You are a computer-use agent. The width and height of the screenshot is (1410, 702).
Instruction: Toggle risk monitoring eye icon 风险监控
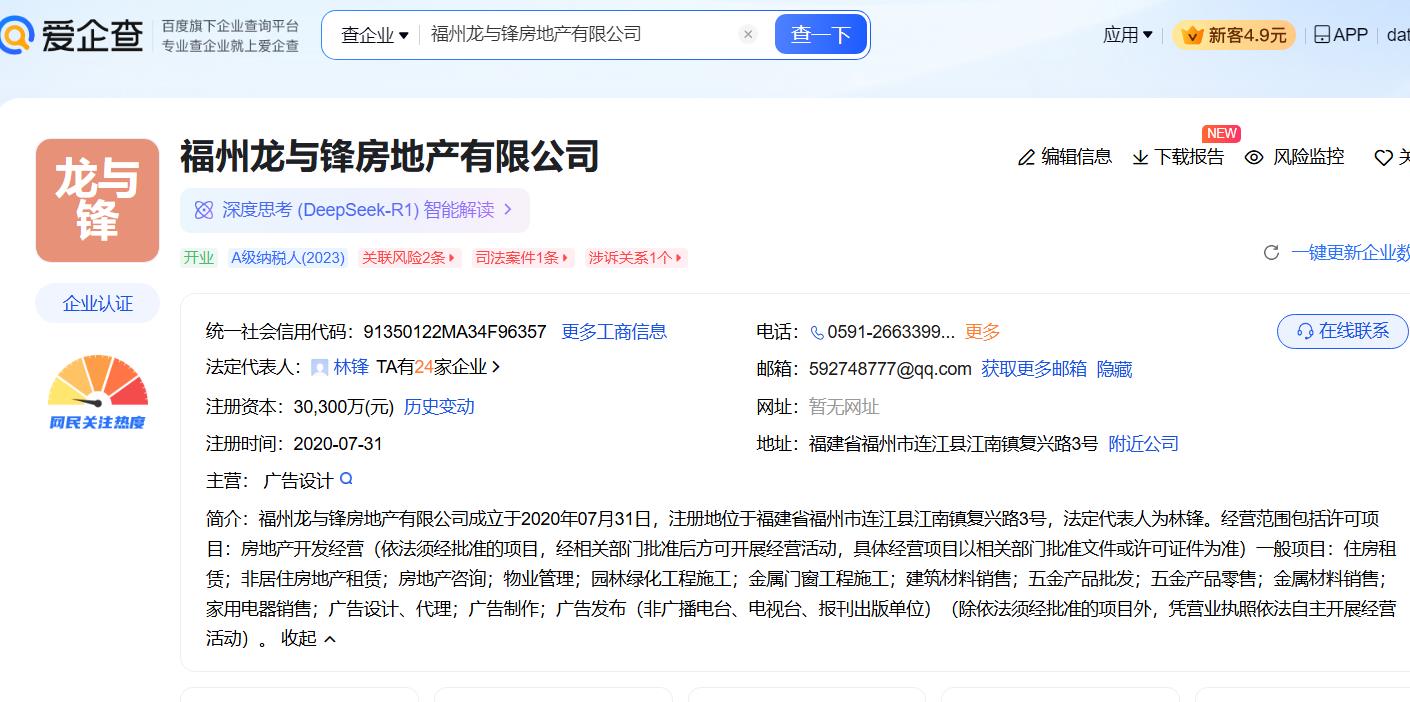[1254, 158]
